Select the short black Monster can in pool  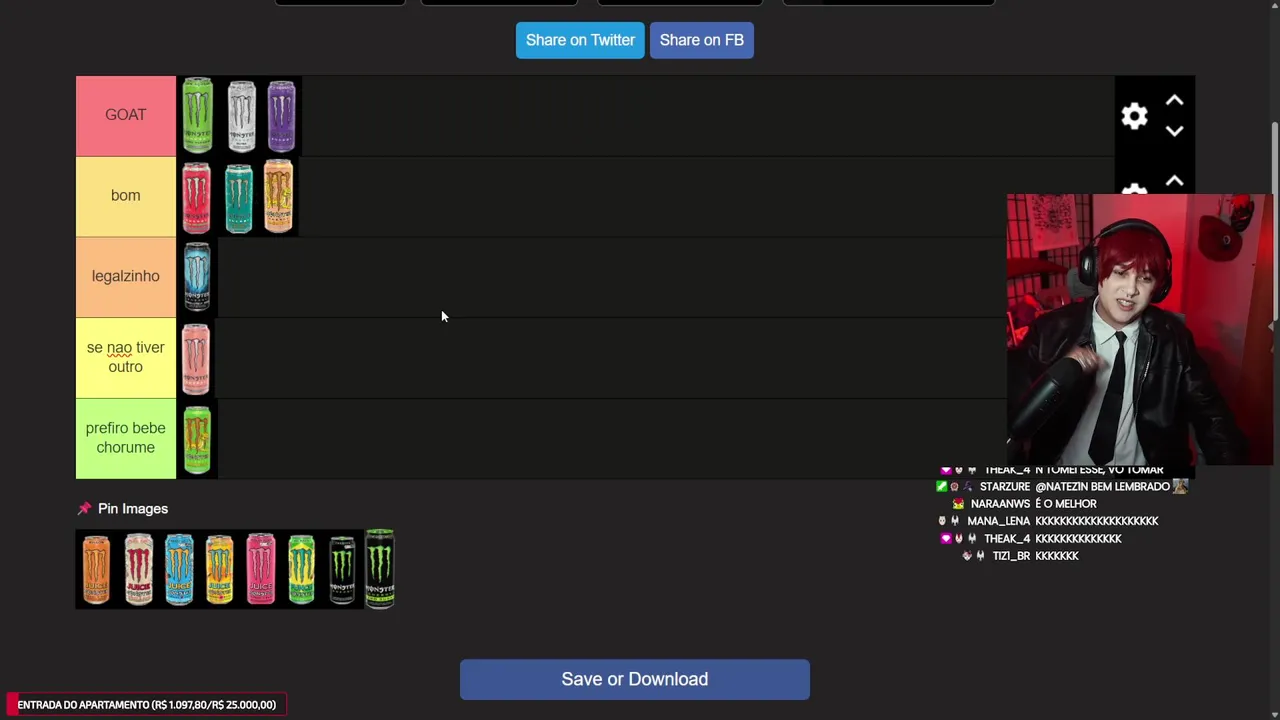point(342,570)
